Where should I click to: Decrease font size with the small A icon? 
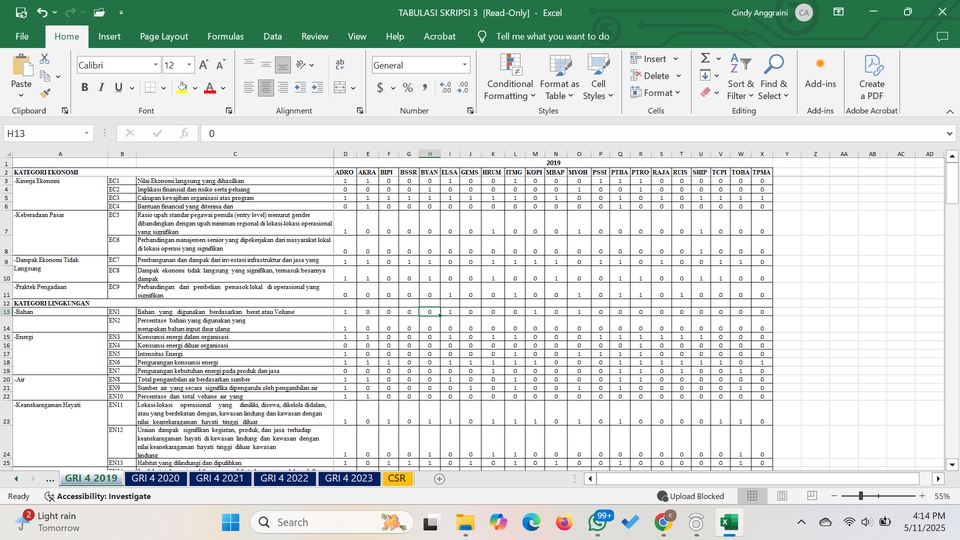click(220, 65)
